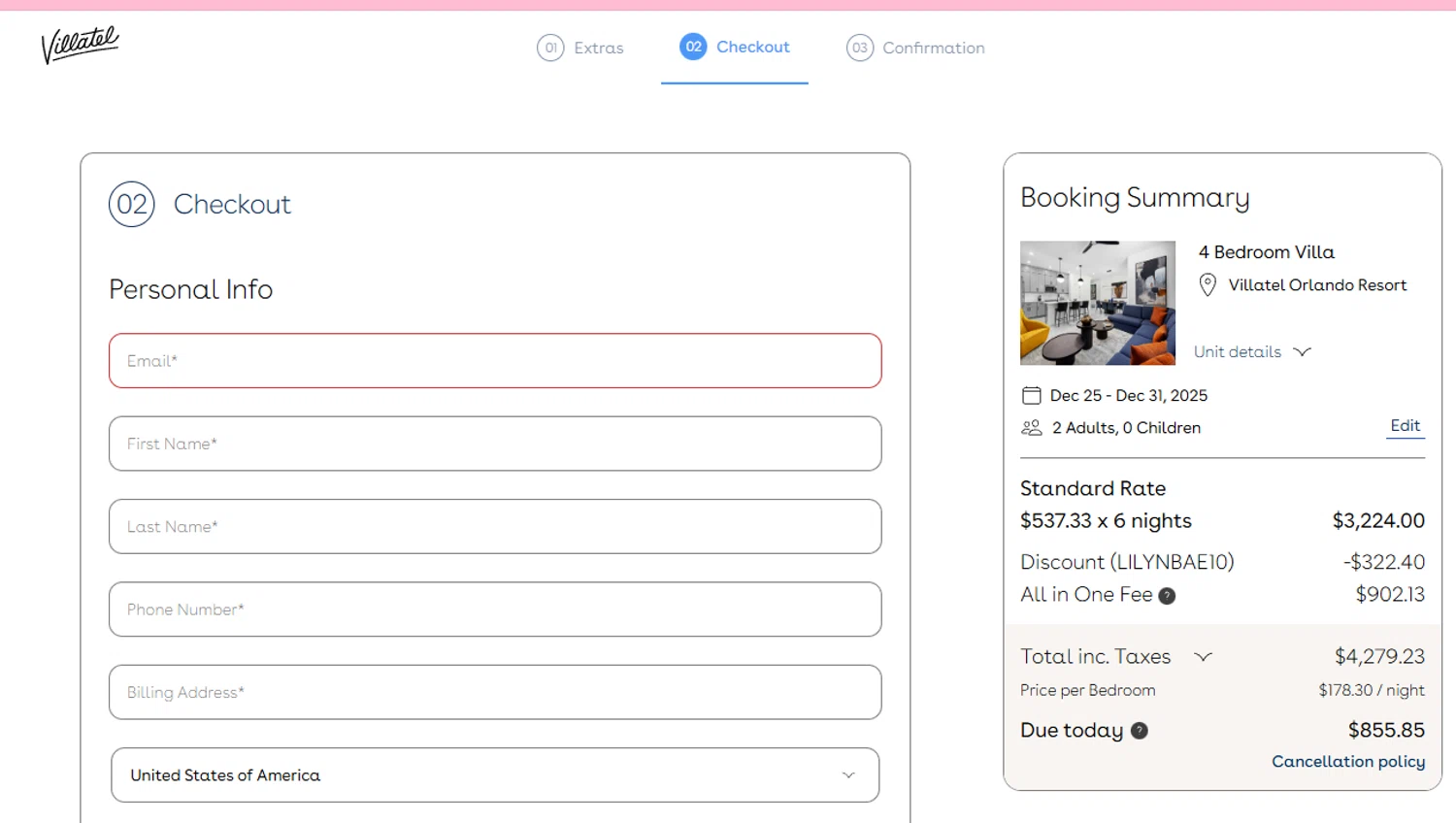
Task: Click the large 02 circle beside the Checkout heading
Action: pos(132,205)
